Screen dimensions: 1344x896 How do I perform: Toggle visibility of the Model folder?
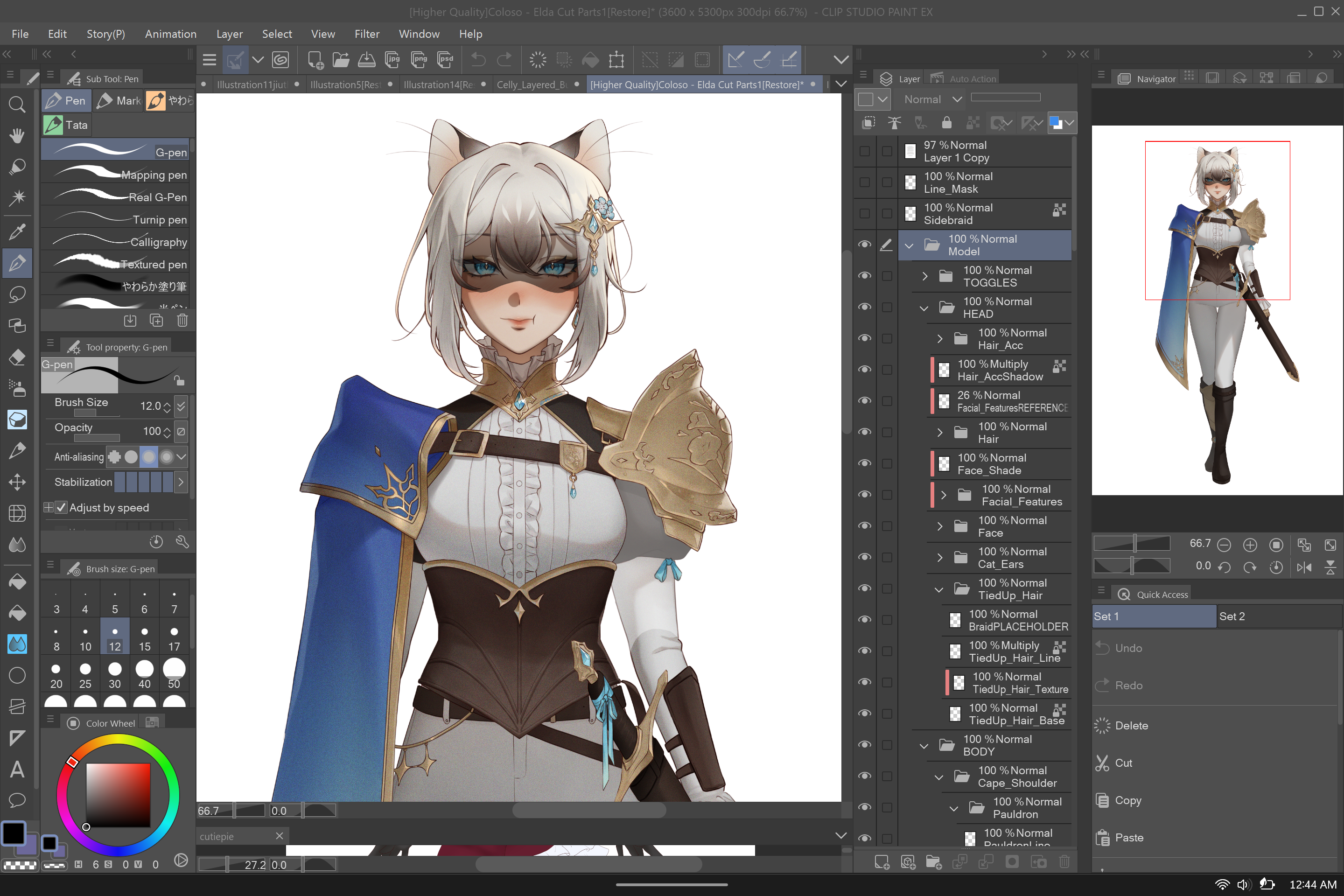pos(865,245)
